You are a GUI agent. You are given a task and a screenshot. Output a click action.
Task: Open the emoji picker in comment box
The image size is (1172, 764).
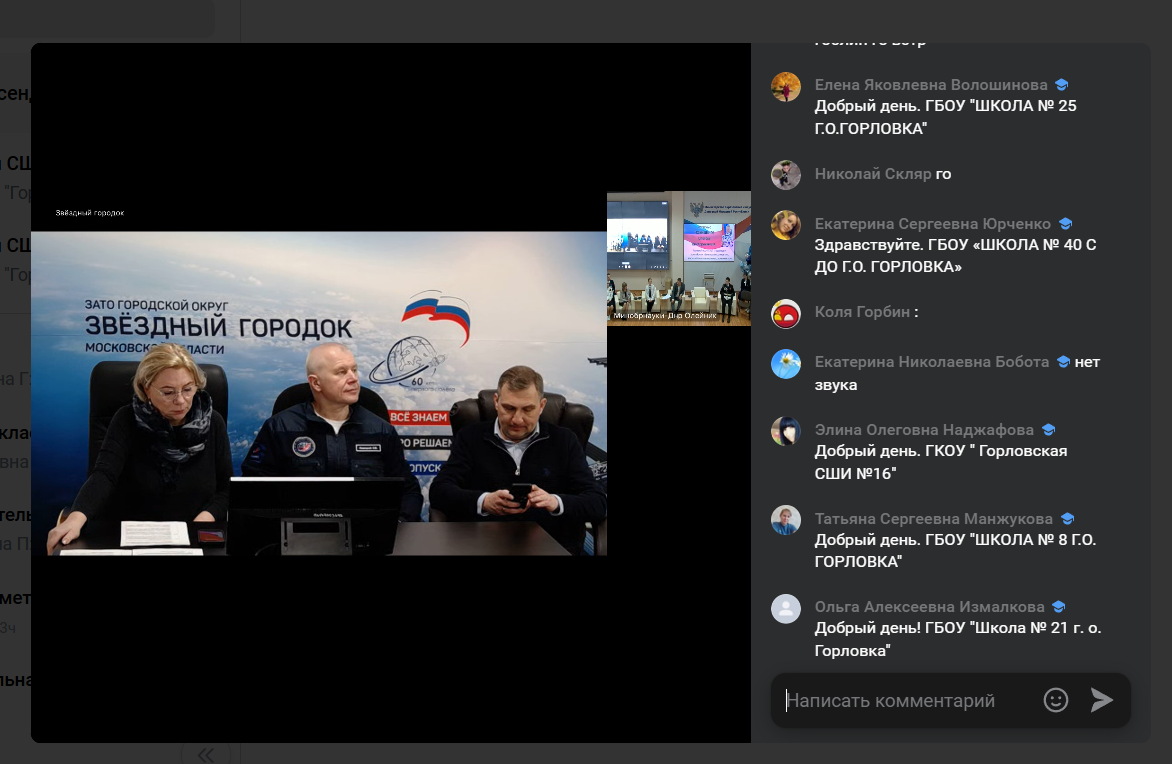pyautogui.click(x=1055, y=700)
